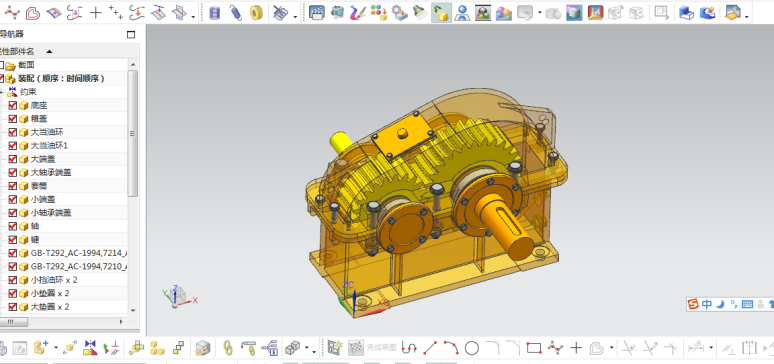Toggle the 套筒 checkbox

tap(13, 186)
